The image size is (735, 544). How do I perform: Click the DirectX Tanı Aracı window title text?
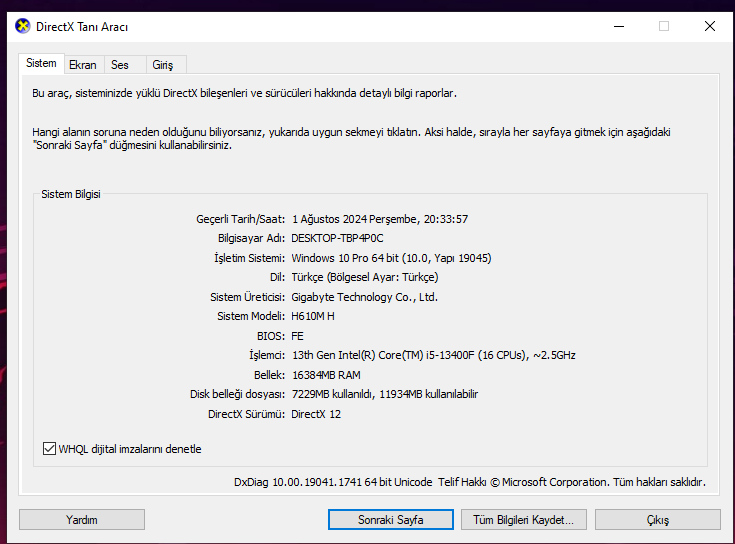pyautogui.click(x=82, y=27)
